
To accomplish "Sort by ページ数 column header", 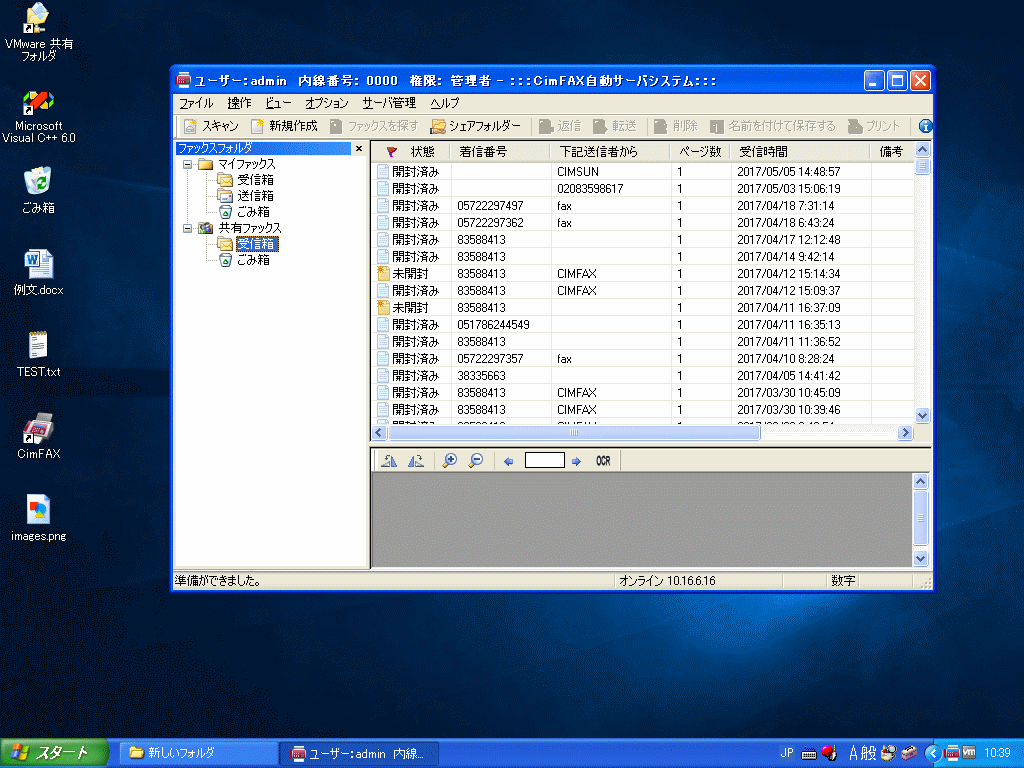I will pyautogui.click(x=700, y=152).
